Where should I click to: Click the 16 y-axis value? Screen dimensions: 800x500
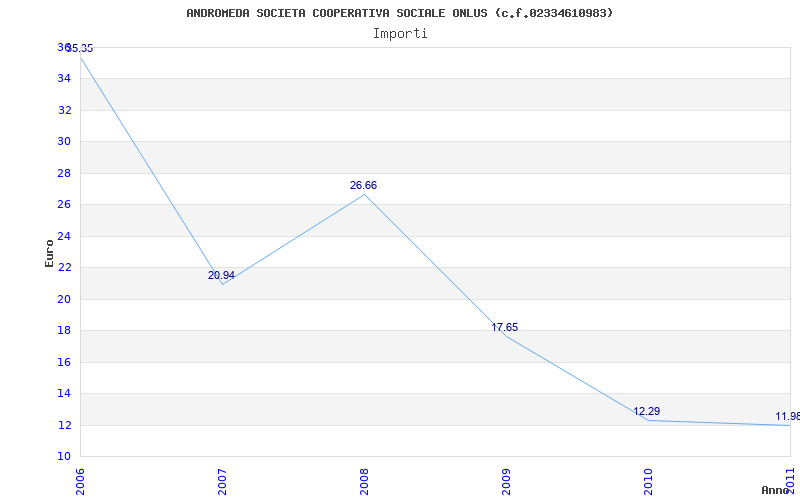pyautogui.click(x=64, y=362)
